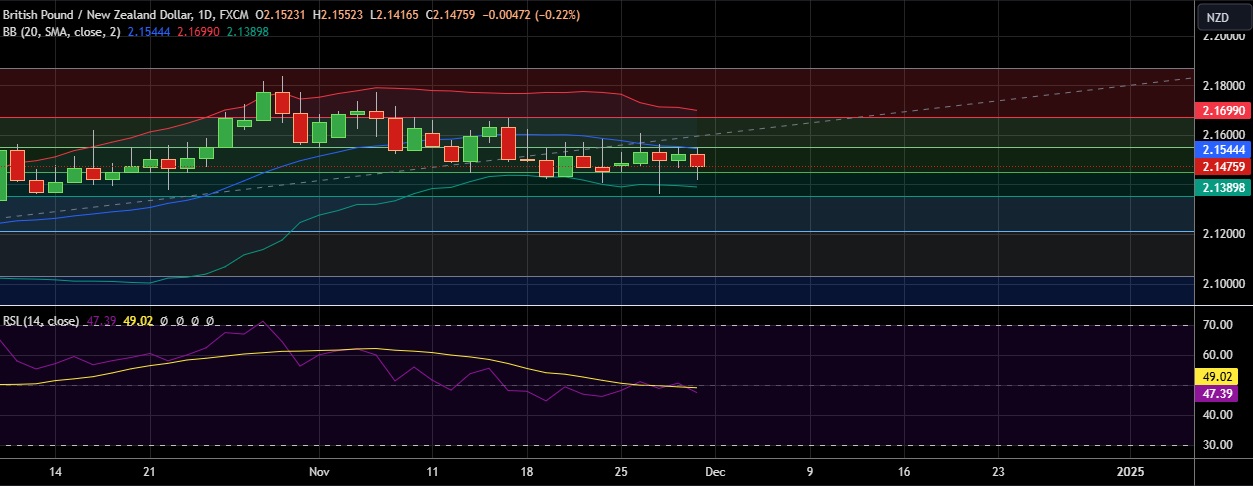Click the blue 2.15444 price axis tag
Screen dimensions: 1253x486
1224,148
